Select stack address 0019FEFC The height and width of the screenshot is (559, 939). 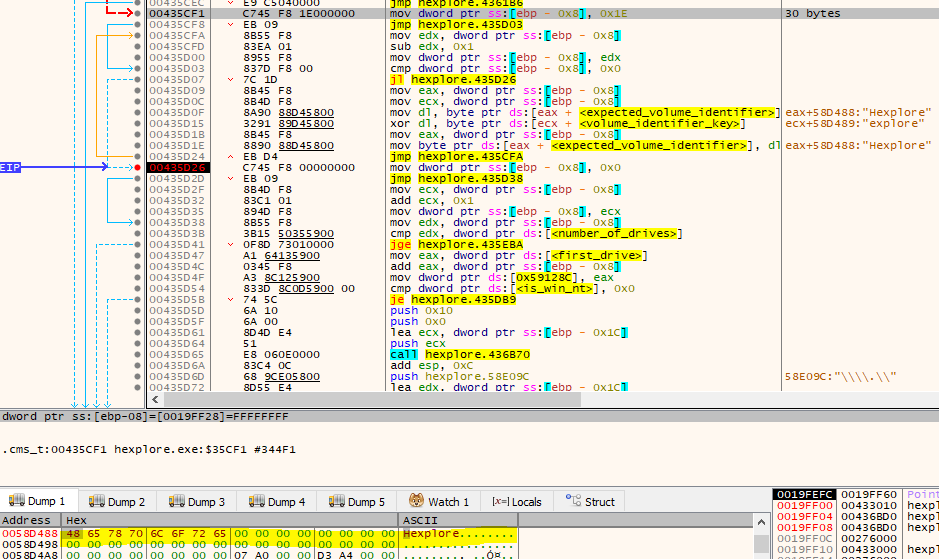[804, 495]
